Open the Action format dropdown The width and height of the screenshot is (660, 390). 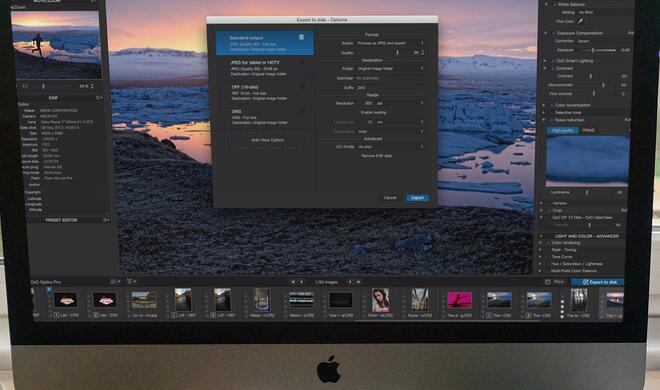click(x=390, y=43)
